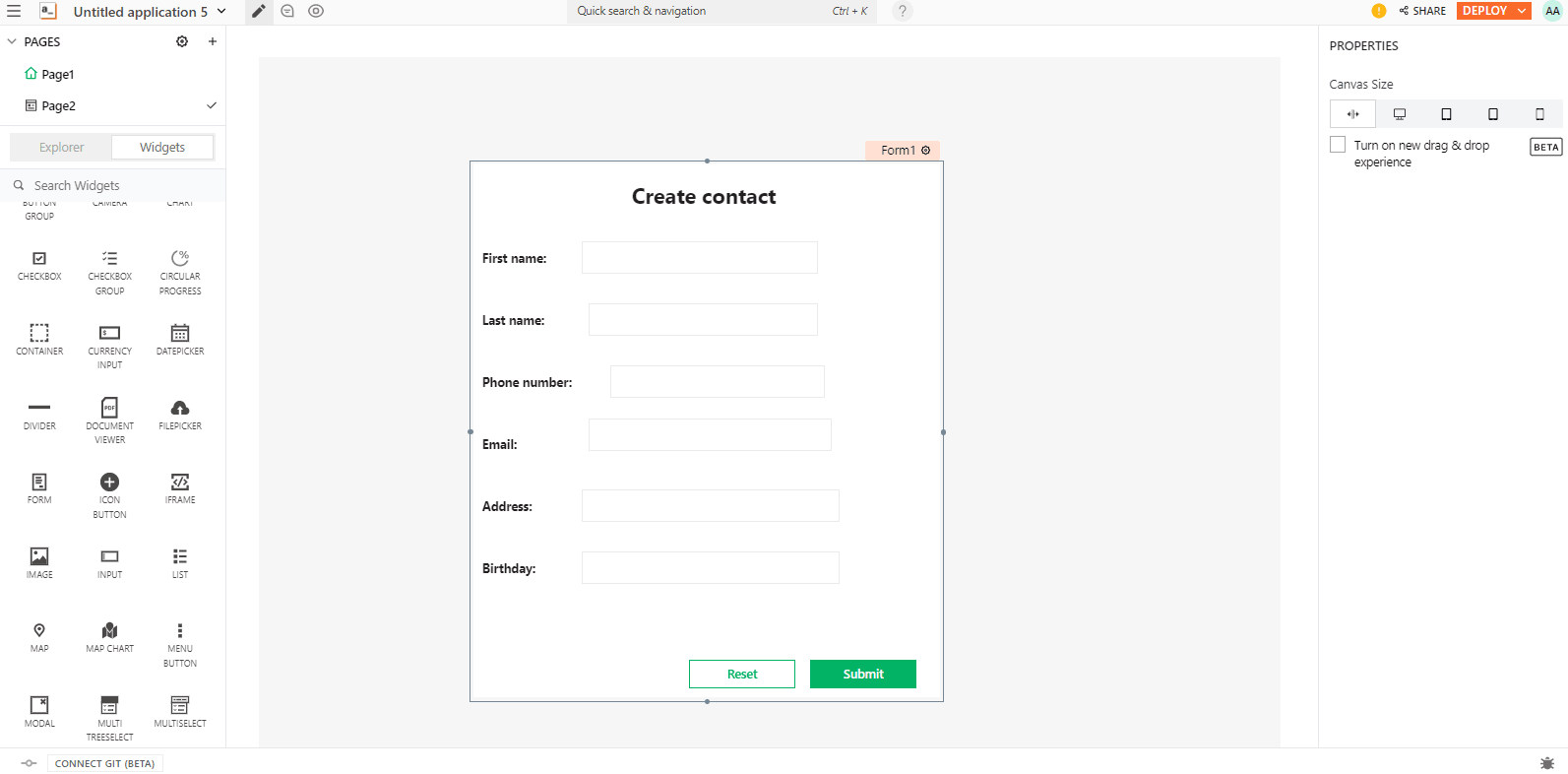Viewport: 1568px width, 774px height.
Task: Select the Map Chart widget
Action: coord(109,631)
